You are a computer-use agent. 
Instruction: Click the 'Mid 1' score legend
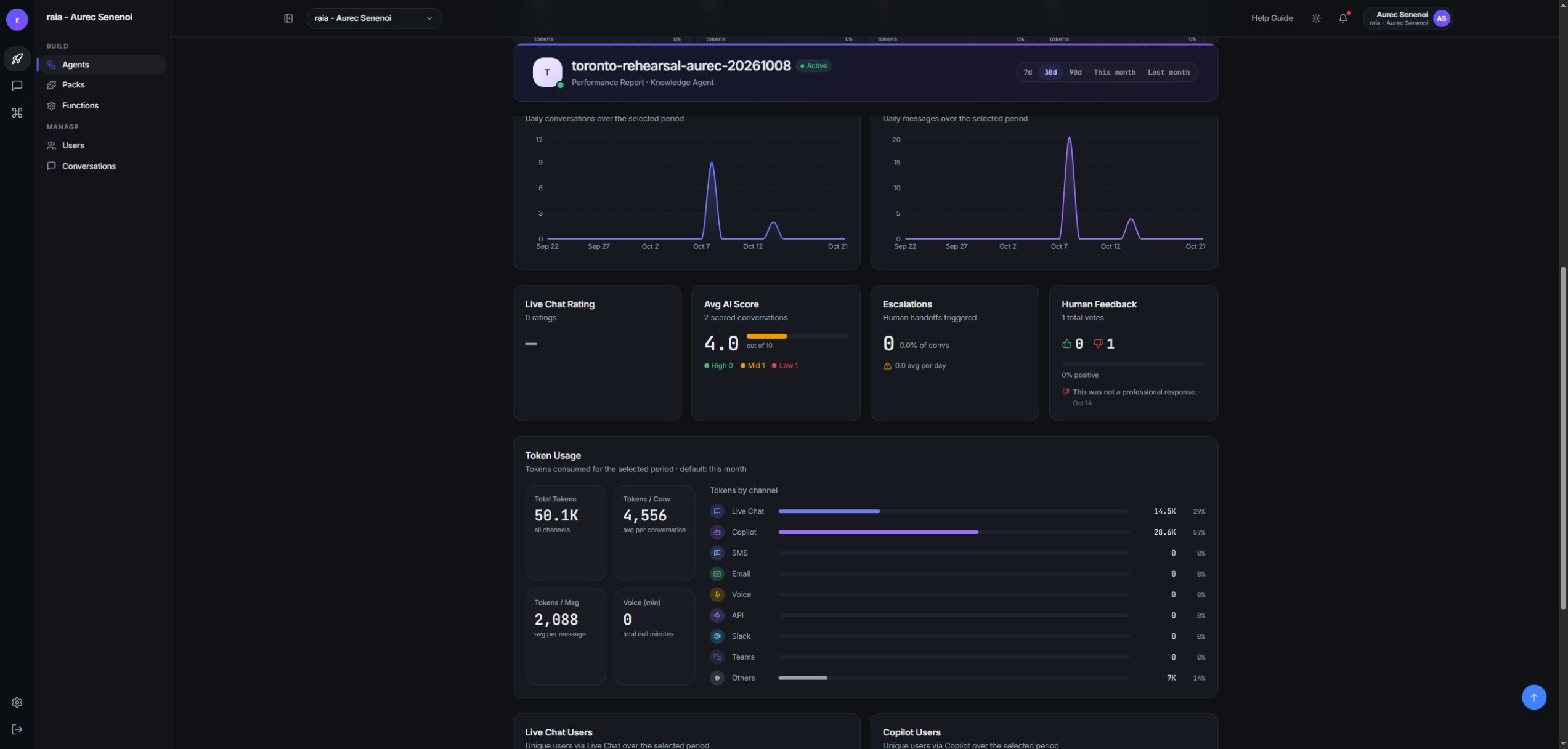tap(752, 366)
